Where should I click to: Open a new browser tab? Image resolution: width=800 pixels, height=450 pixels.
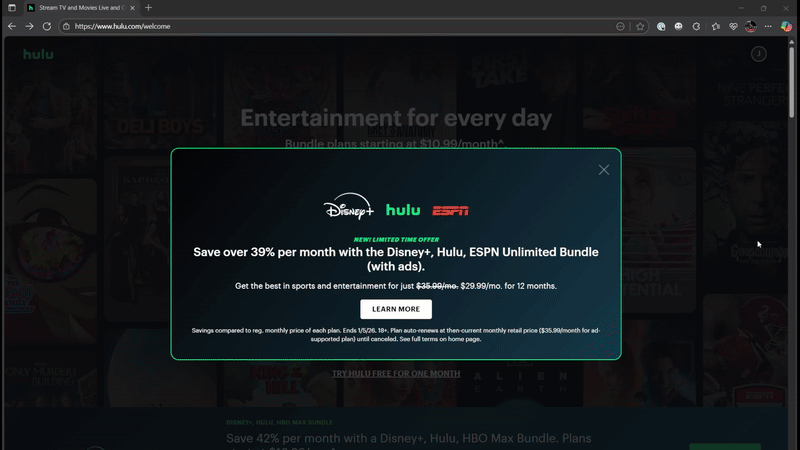(x=148, y=8)
